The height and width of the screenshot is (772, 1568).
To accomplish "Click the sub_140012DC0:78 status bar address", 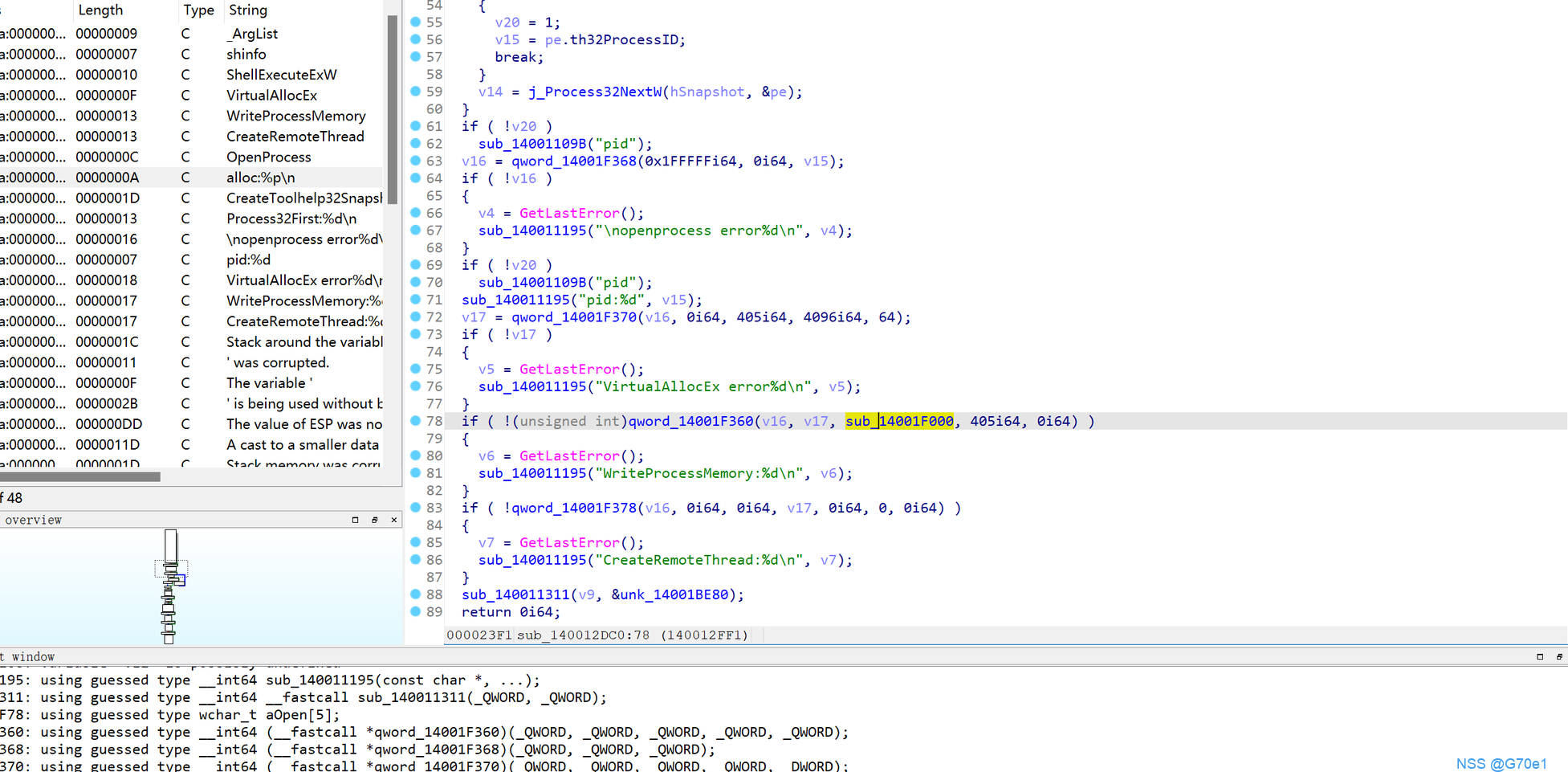I will 583,635.
